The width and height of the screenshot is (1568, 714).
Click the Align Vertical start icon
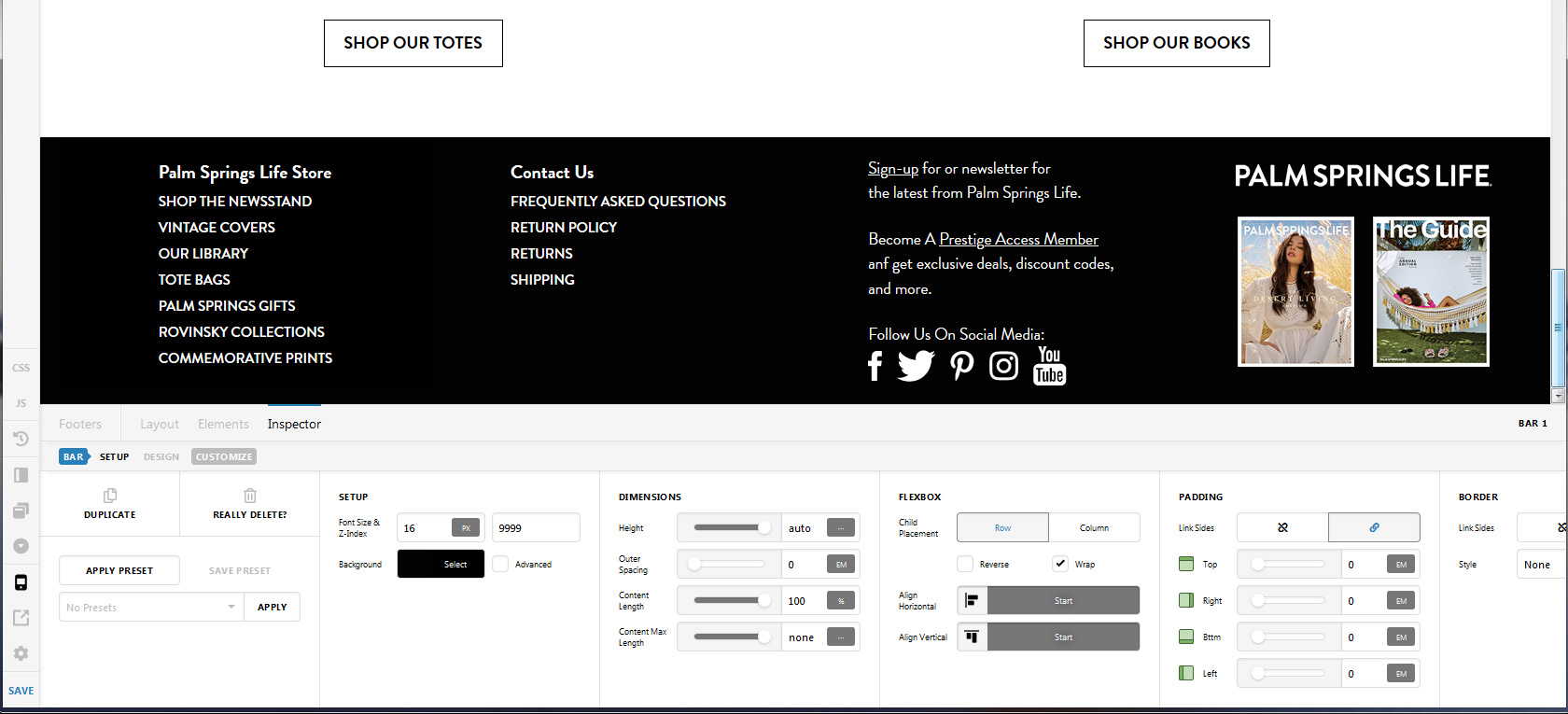(x=972, y=637)
